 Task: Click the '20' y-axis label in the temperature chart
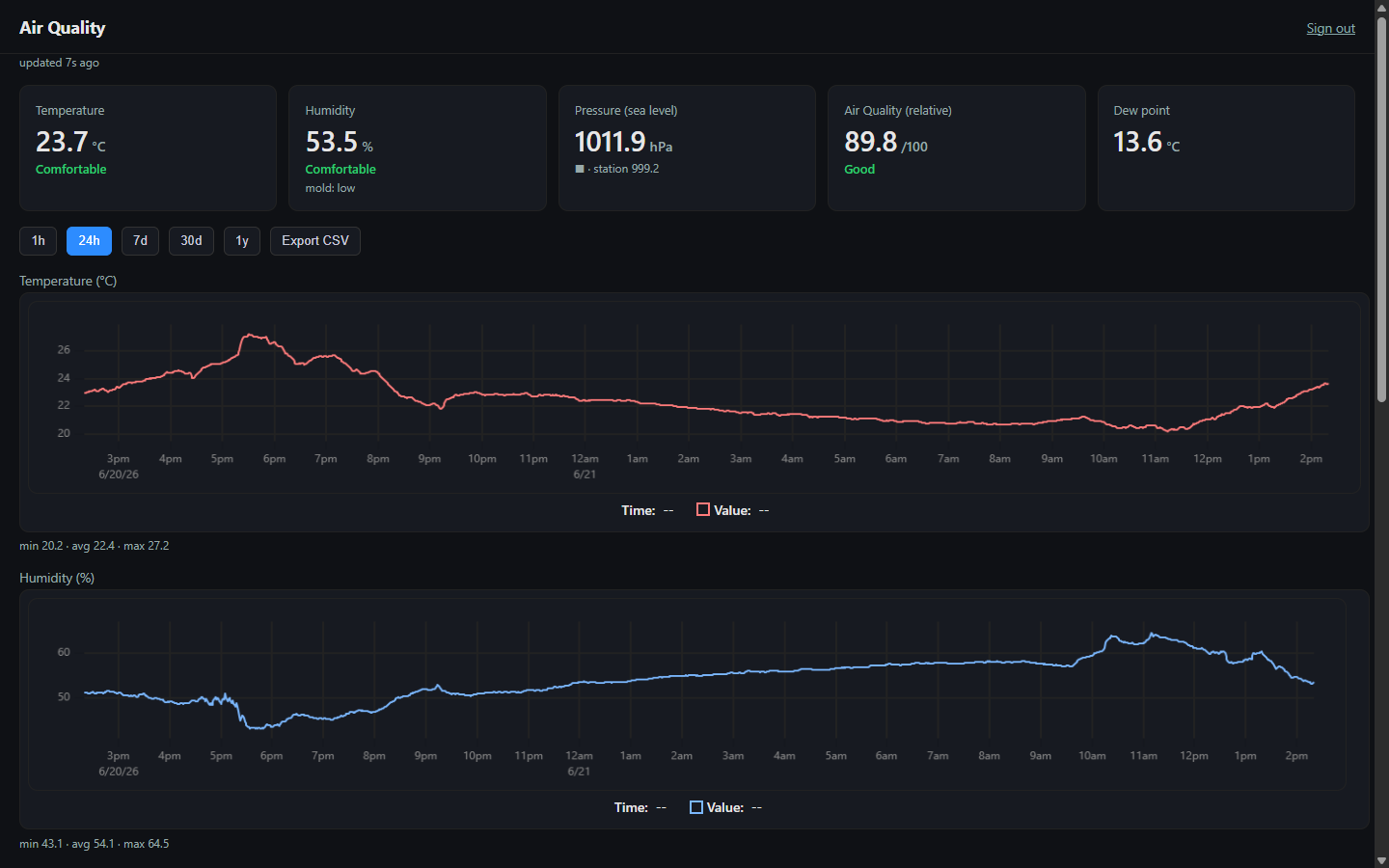(64, 433)
